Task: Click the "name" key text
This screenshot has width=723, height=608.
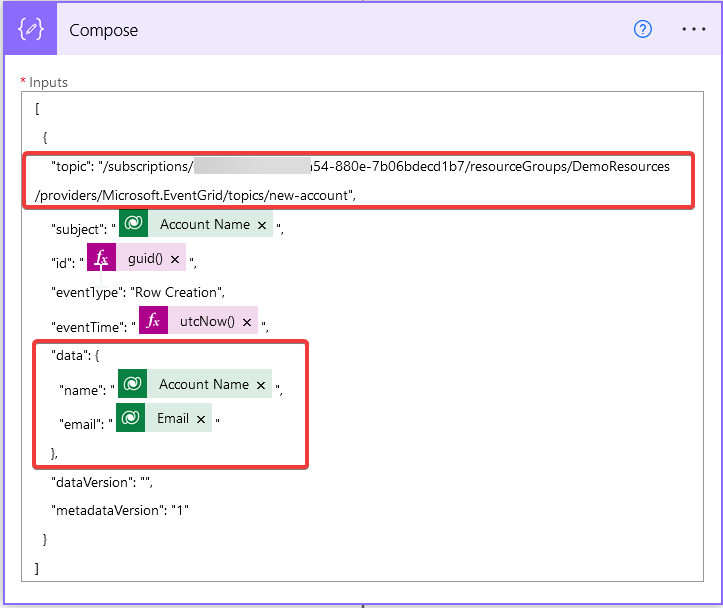Action: point(83,390)
